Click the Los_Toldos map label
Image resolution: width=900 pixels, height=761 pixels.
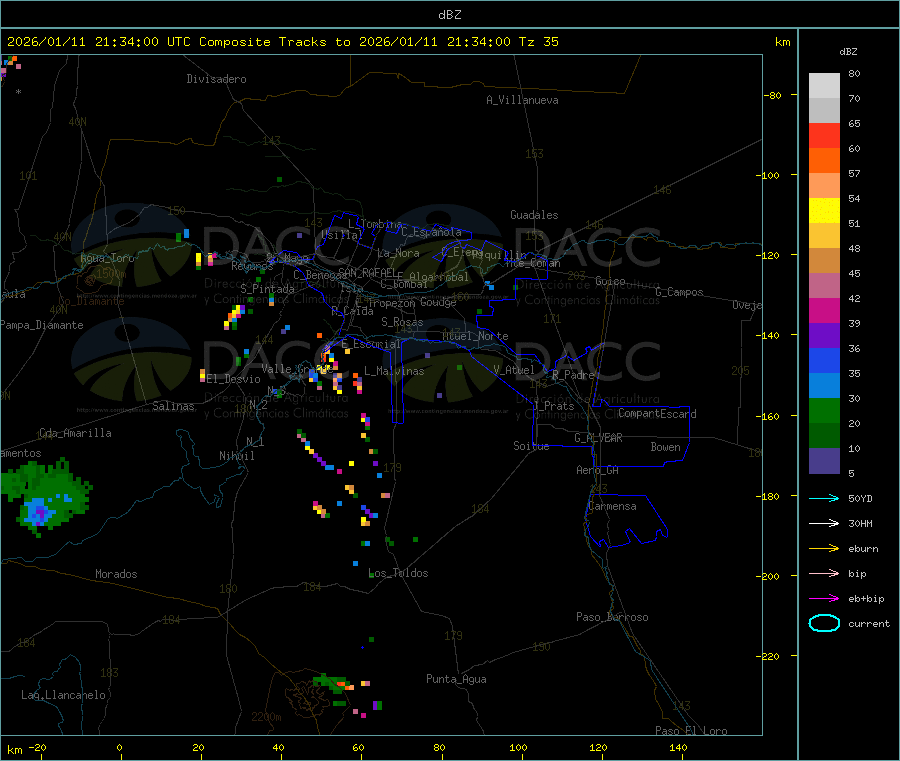coord(398,573)
